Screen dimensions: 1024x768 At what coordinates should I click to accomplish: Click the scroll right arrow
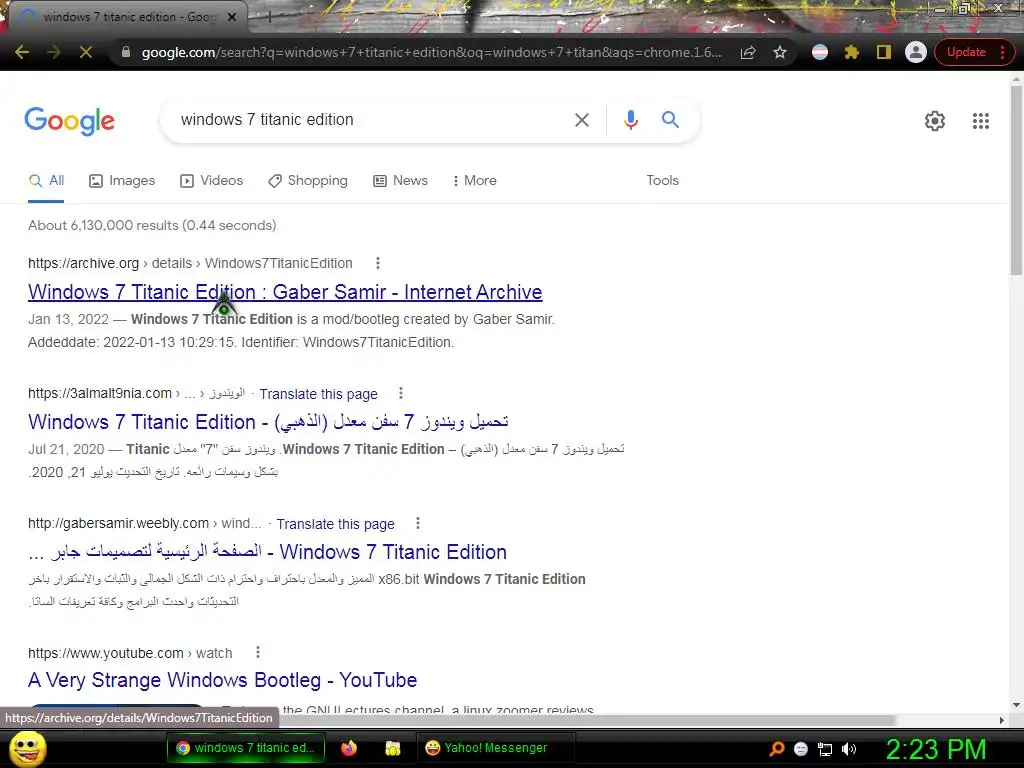pyautogui.click(x=1002, y=720)
